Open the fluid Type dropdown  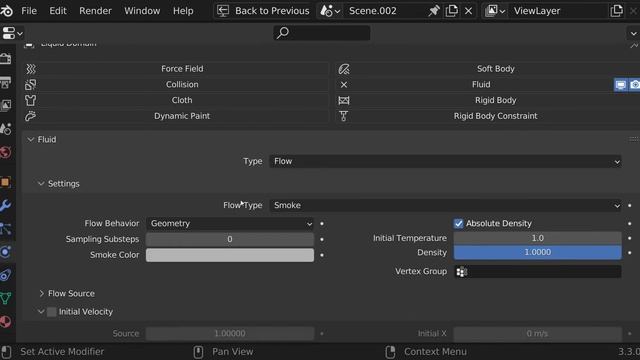(445, 161)
